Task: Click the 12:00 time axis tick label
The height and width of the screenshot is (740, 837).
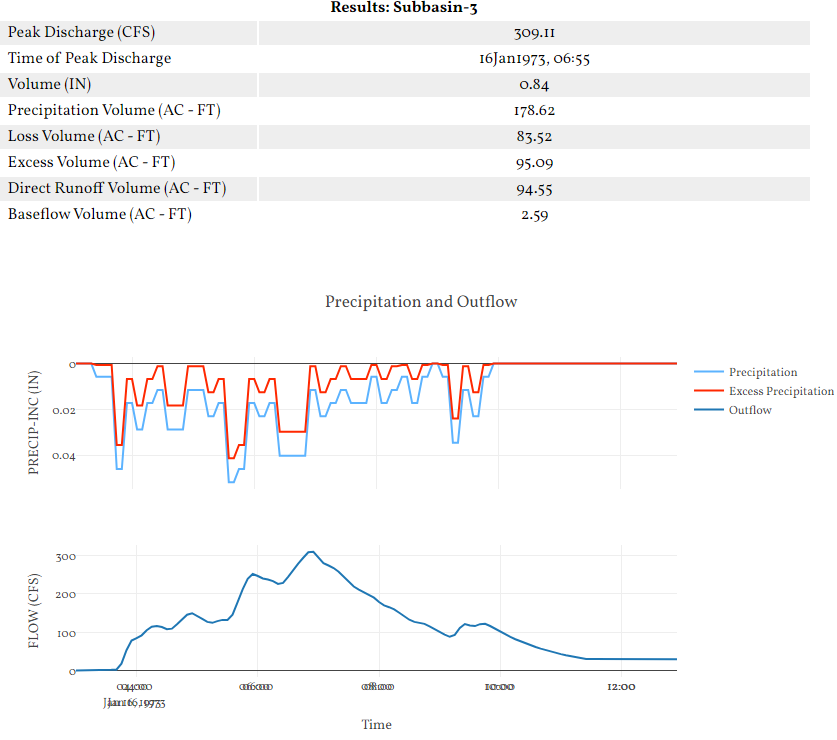Action: (621, 687)
